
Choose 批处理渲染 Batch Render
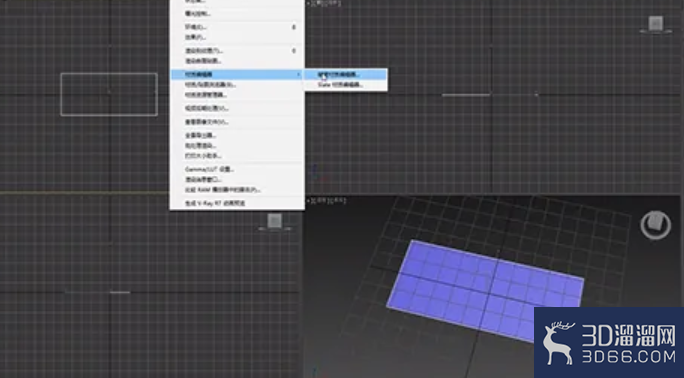pyautogui.click(x=237, y=146)
